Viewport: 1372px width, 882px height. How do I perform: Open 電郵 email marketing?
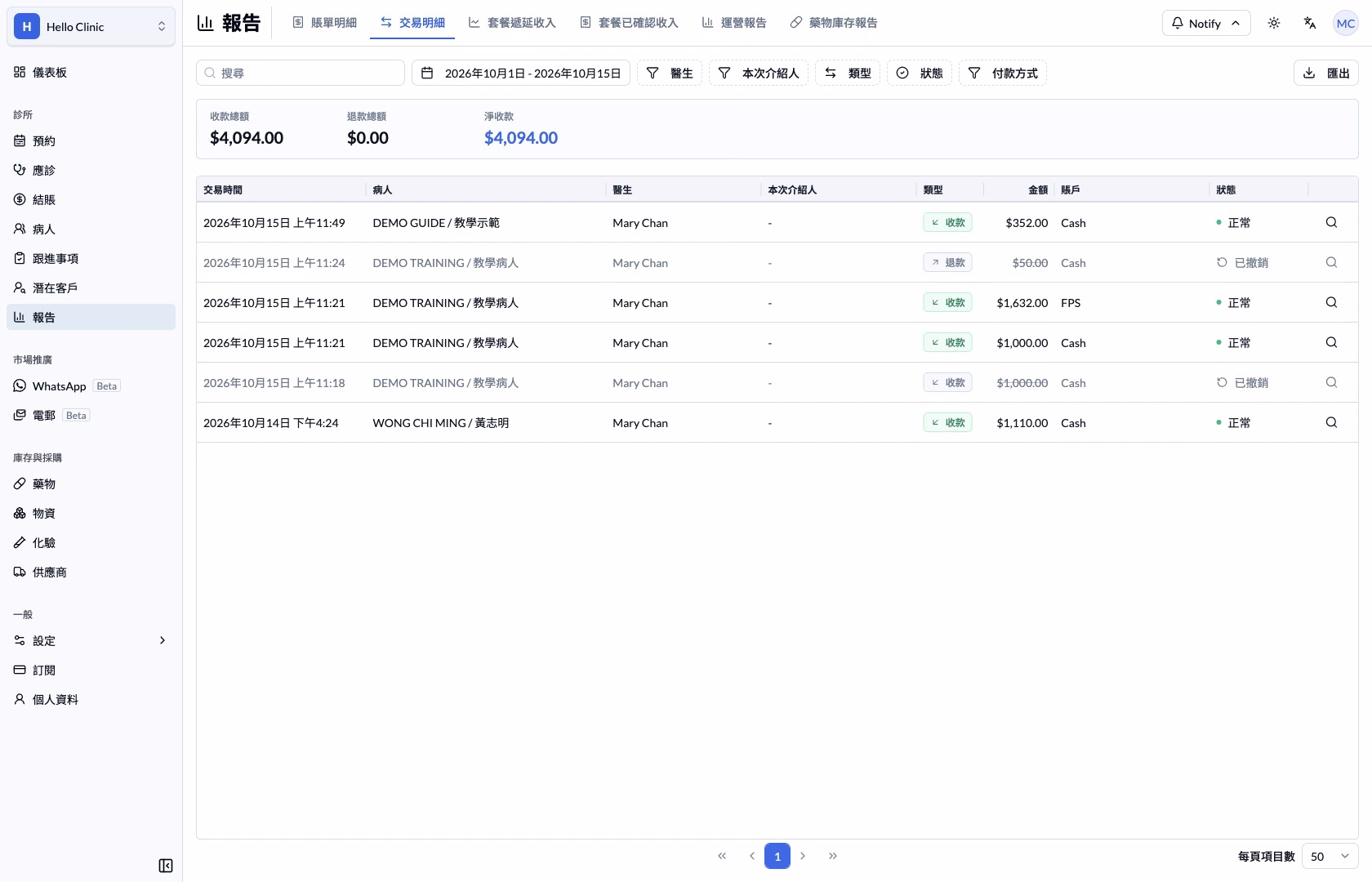(91, 415)
